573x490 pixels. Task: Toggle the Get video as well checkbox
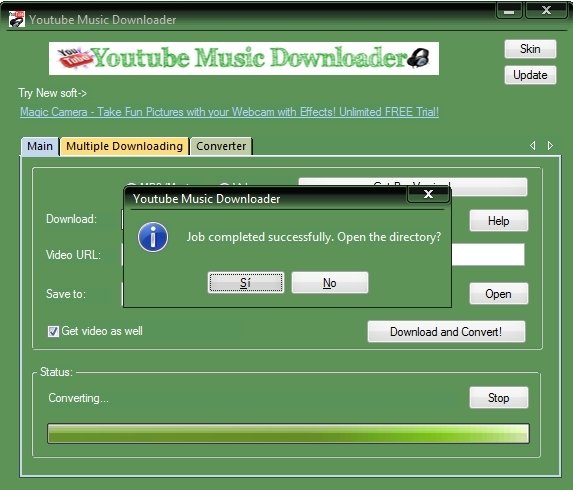click(x=53, y=331)
